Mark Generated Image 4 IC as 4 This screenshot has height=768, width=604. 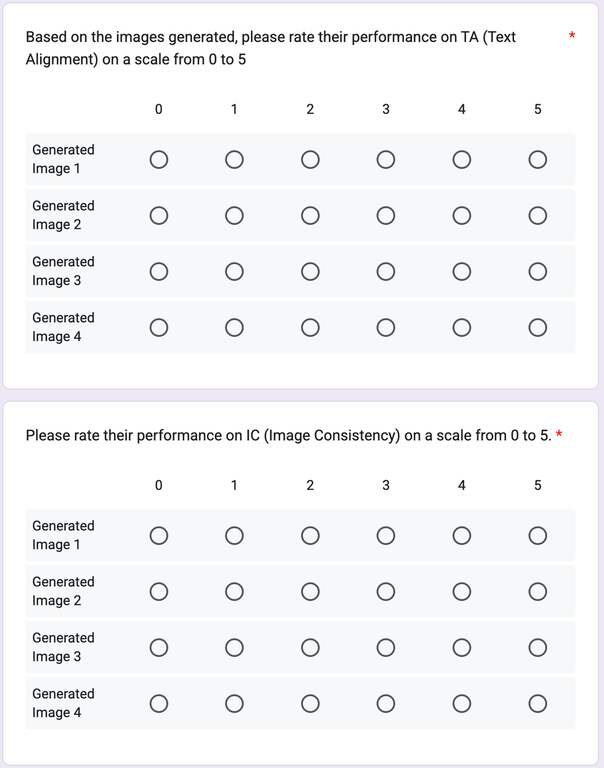tap(461, 704)
